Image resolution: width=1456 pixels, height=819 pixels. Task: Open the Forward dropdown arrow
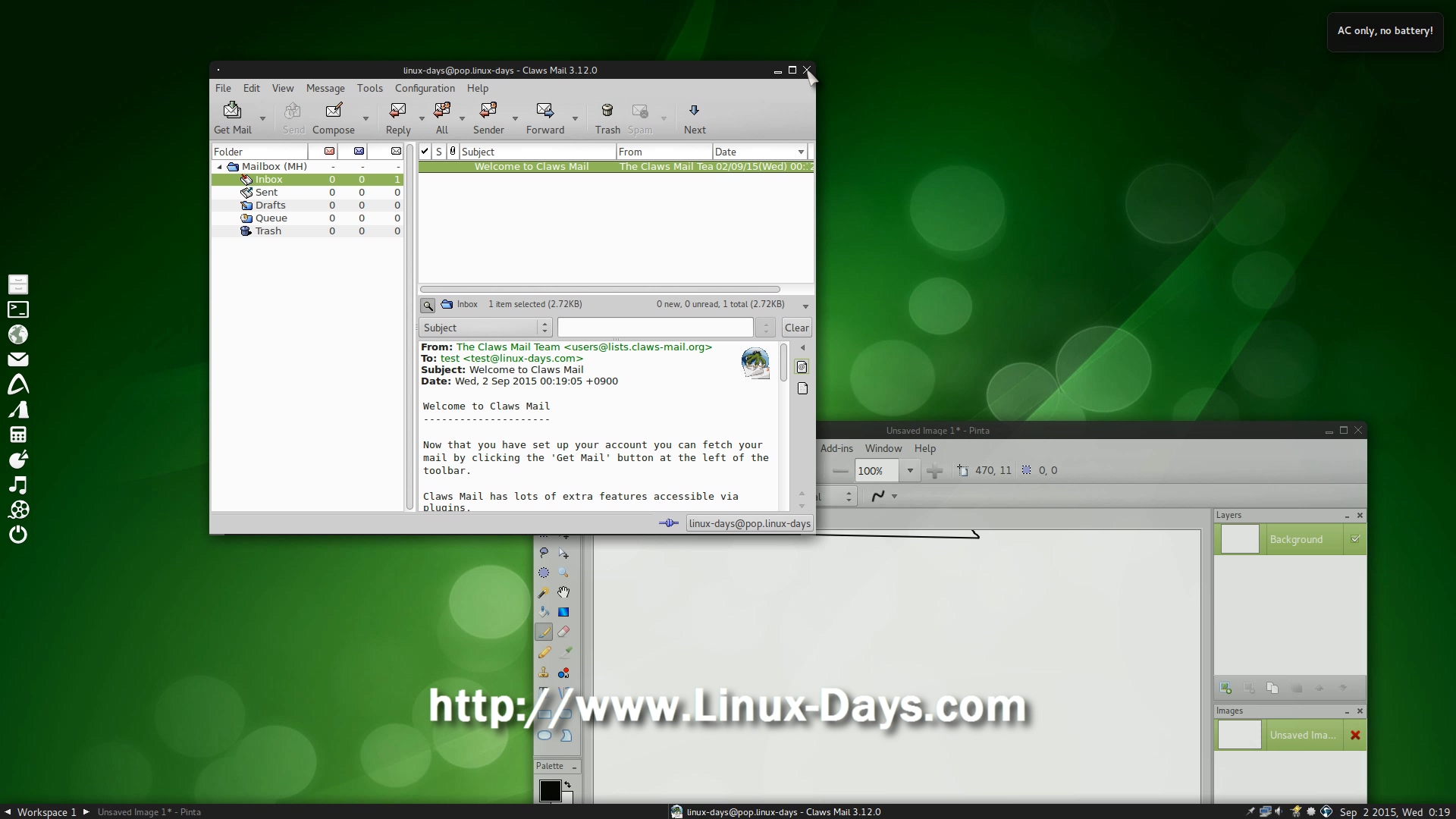pos(575,119)
